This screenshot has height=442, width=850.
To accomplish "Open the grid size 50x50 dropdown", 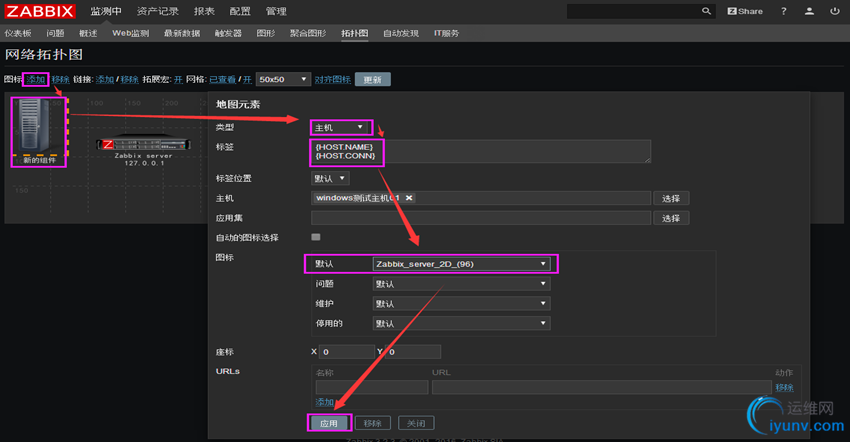I will (x=283, y=79).
